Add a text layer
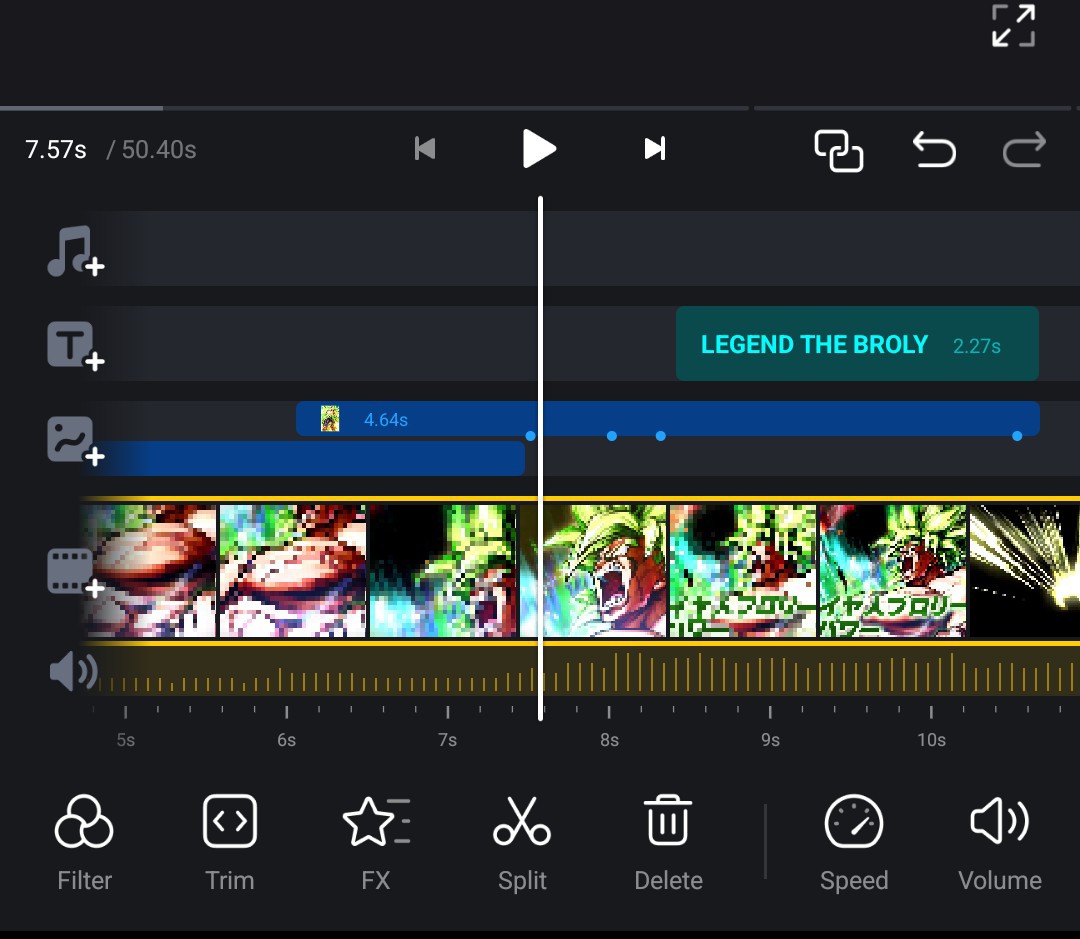Viewport: 1080px width, 939px height. (75, 346)
